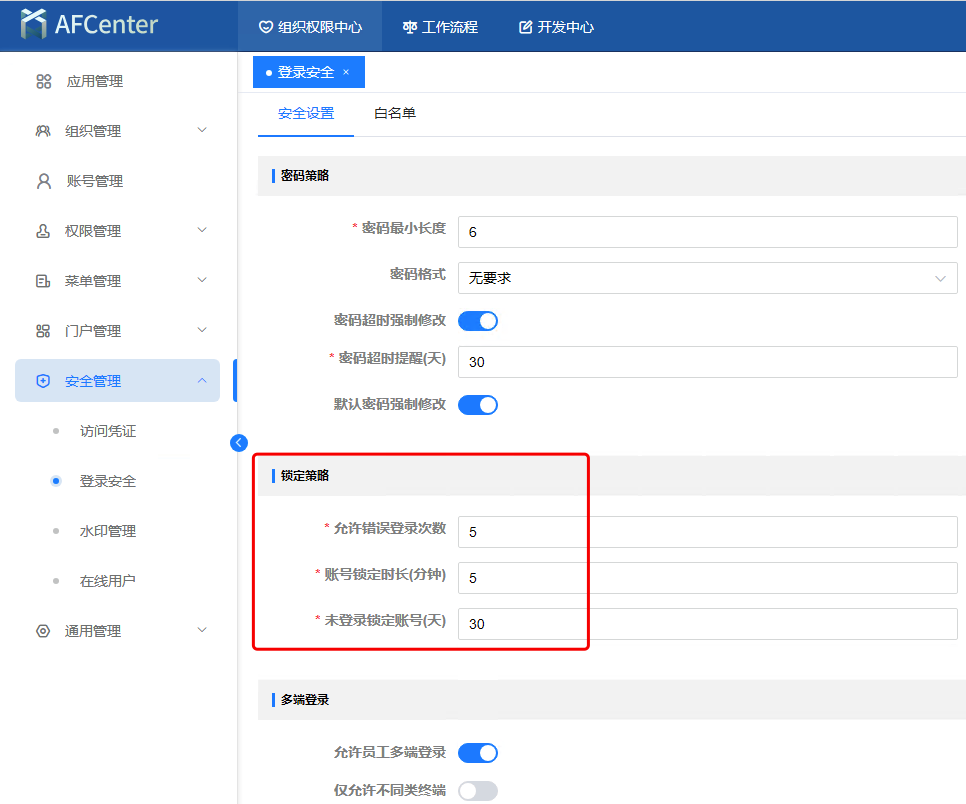The height and width of the screenshot is (804, 966).
Task: Enable 仅允许不同类终端 toggle
Action: tap(477, 791)
